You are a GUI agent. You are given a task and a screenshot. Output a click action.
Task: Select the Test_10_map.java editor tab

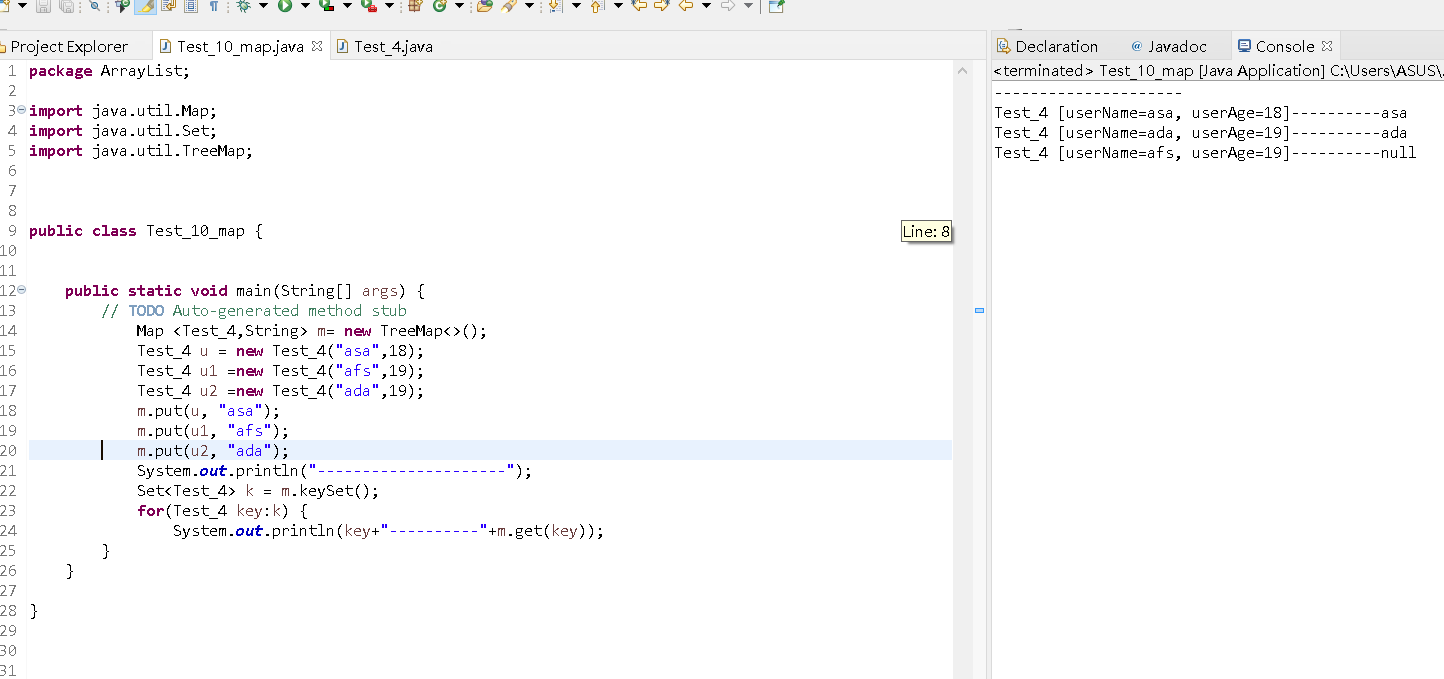point(240,46)
